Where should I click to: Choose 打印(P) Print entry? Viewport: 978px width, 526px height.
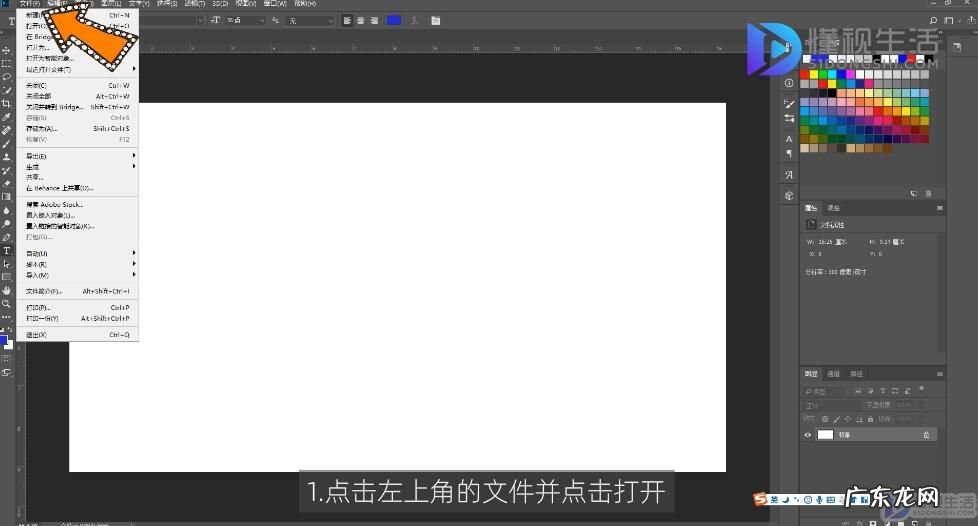pos(77,308)
